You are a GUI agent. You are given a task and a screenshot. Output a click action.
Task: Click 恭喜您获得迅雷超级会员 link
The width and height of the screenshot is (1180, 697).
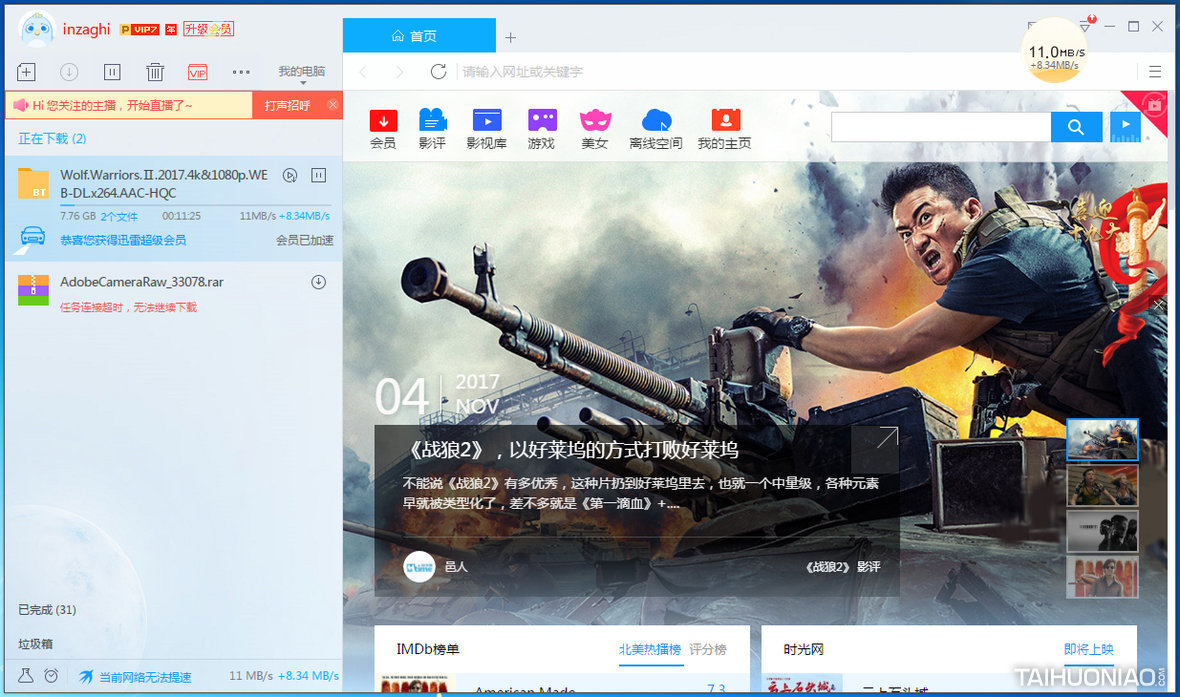(123, 240)
